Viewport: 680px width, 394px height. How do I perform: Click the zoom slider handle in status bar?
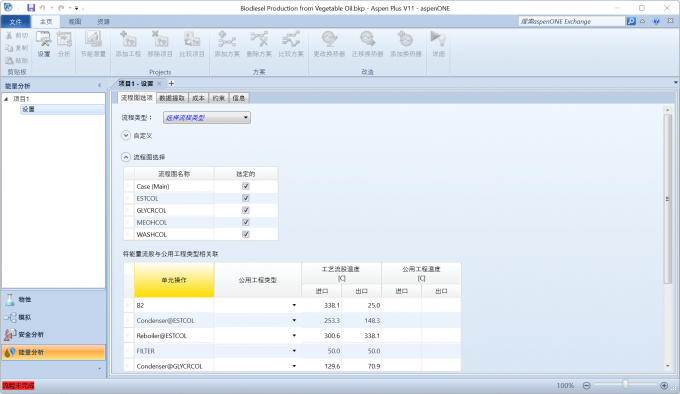[x=625, y=385]
